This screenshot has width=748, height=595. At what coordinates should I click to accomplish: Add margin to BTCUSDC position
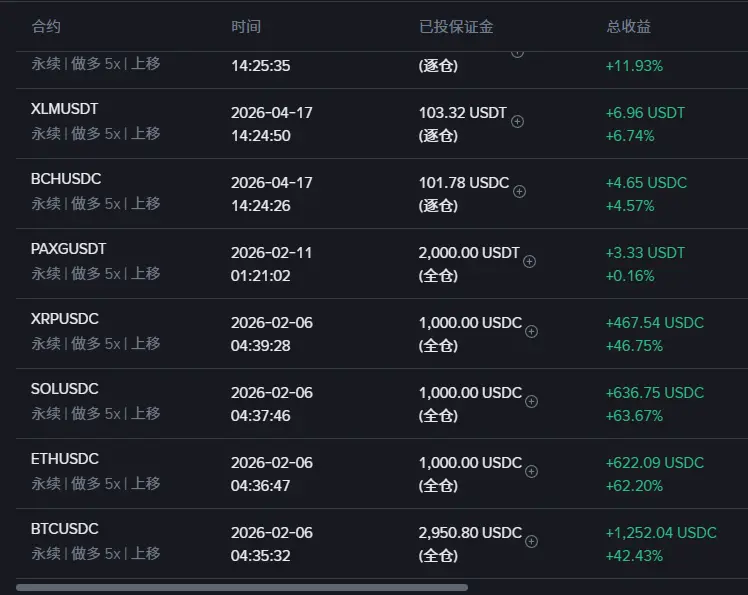(x=531, y=542)
